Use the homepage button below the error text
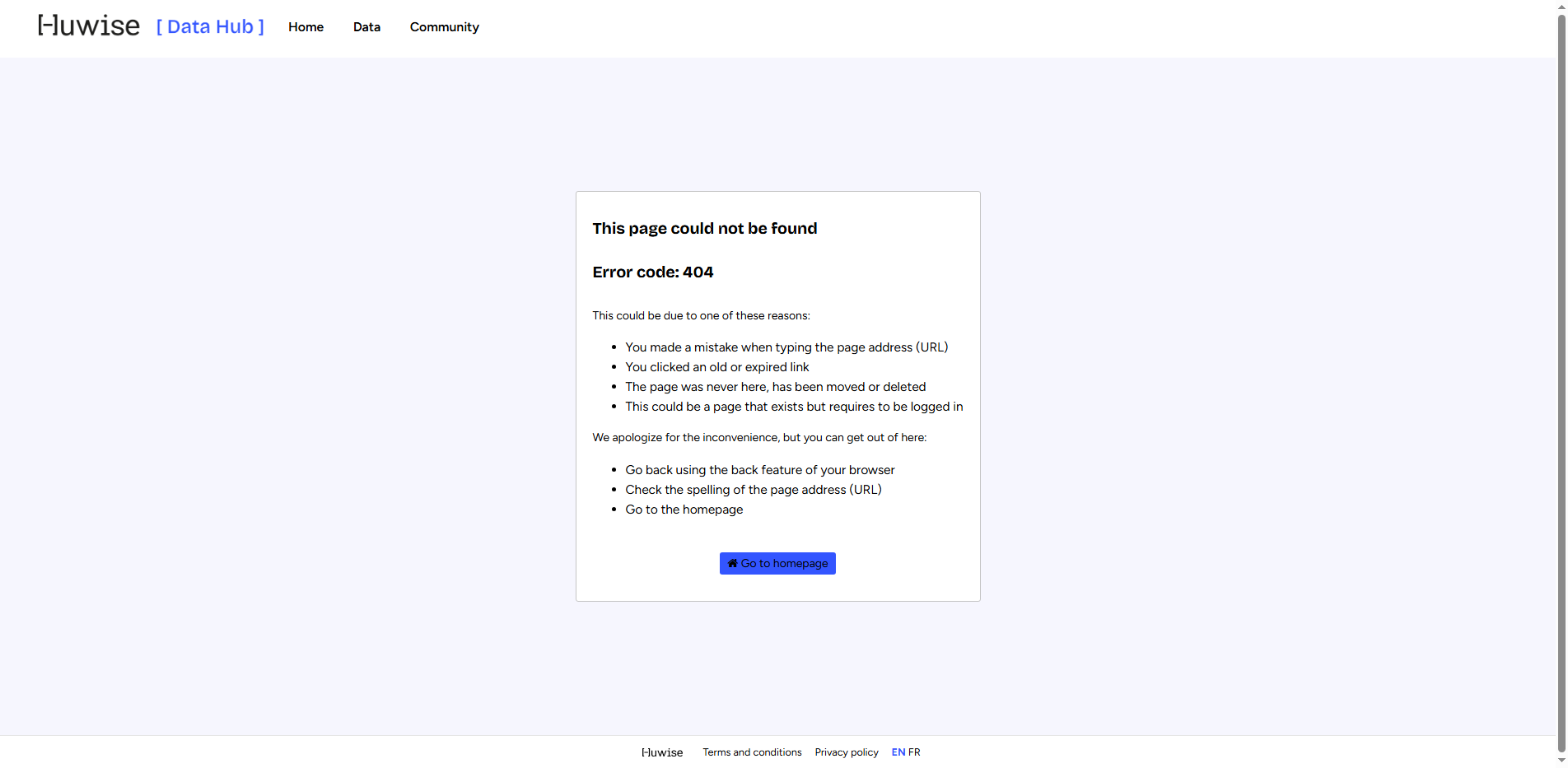The height and width of the screenshot is (768, 1568). (x=777, y=563)
